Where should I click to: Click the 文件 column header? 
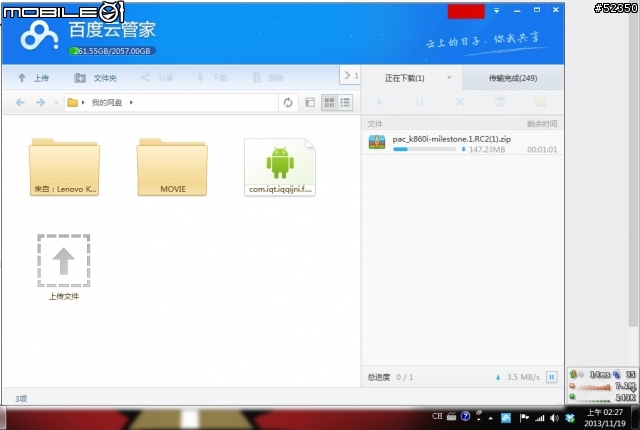click(375, 124)
